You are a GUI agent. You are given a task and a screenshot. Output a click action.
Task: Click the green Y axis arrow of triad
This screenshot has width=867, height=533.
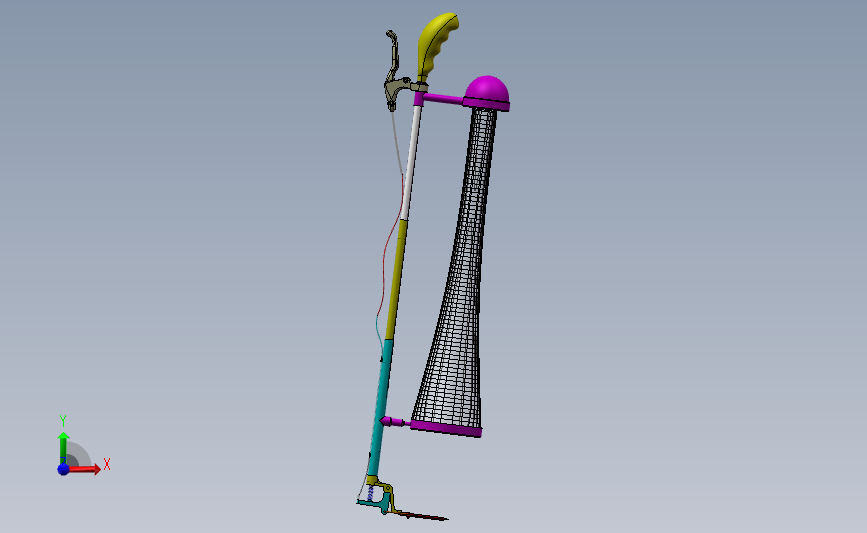click(x=64, y=449)
